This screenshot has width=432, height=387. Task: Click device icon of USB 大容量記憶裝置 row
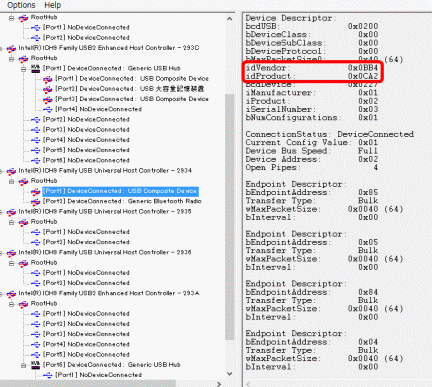click(x=48, y=89)
